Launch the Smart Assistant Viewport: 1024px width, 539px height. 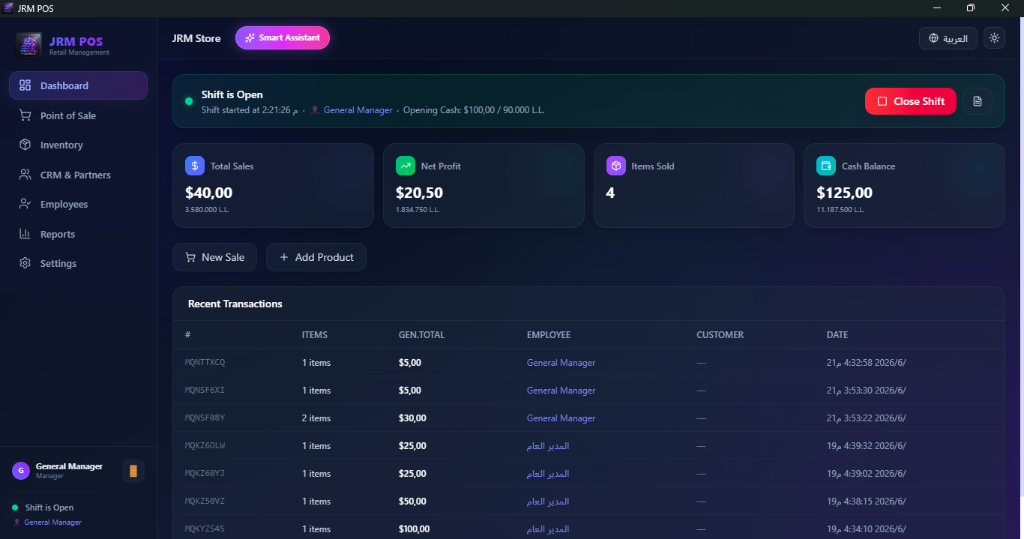[282, 38]
